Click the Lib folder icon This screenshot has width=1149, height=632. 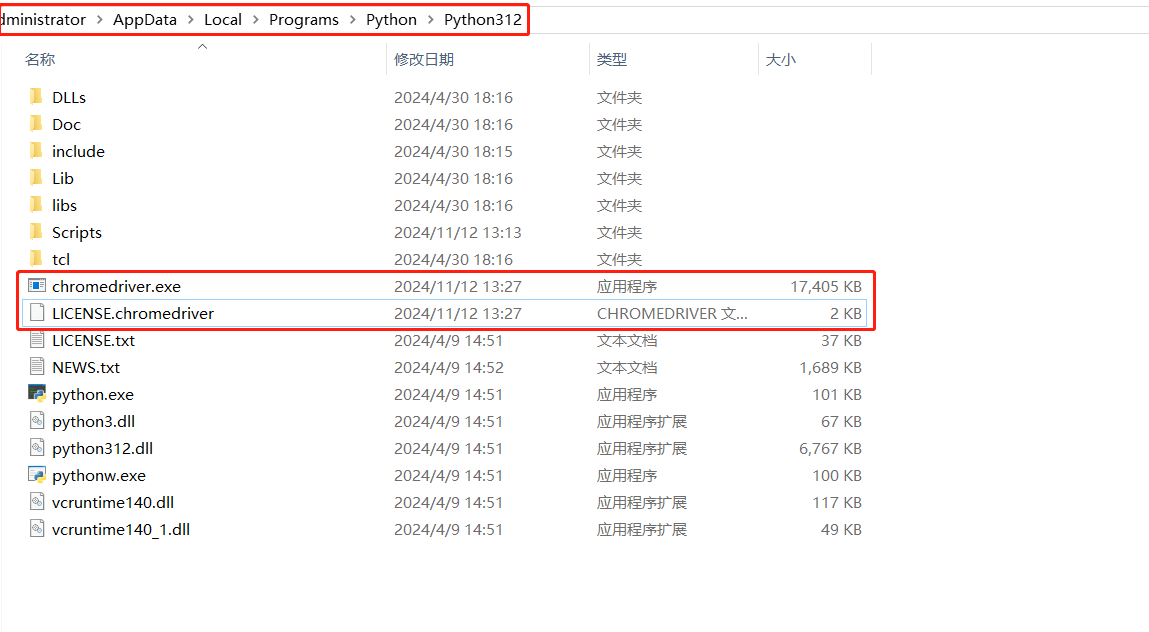click(37, 178)
